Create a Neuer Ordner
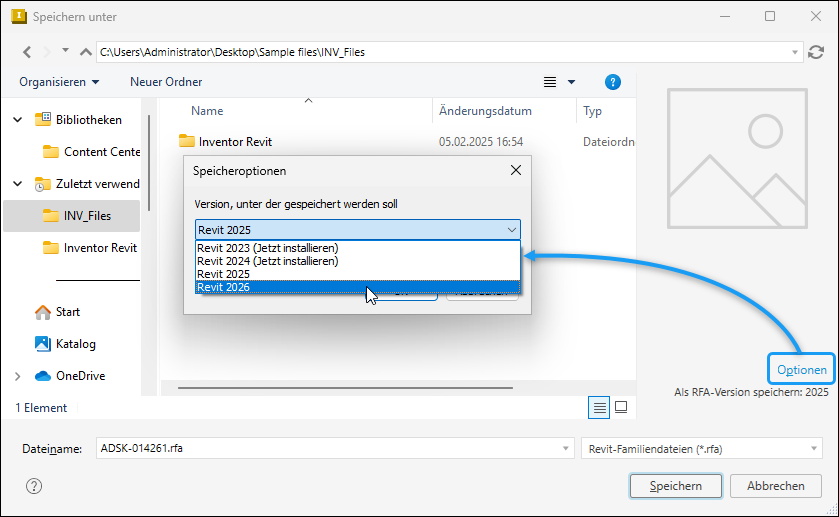The width and height of the screenshot is (839, 517). (x=166, y=82)
